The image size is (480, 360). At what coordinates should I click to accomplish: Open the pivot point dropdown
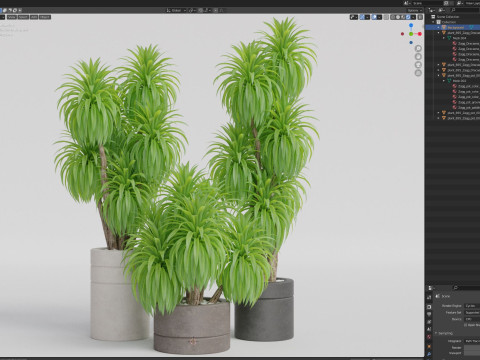[x=192, y=10]
